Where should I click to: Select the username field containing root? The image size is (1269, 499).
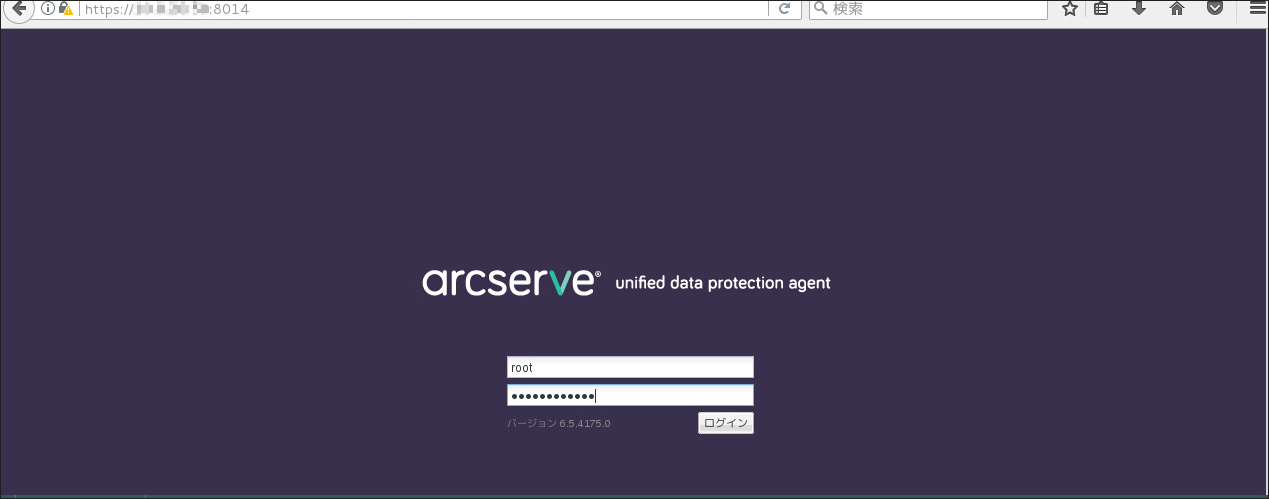coord(630,368)
